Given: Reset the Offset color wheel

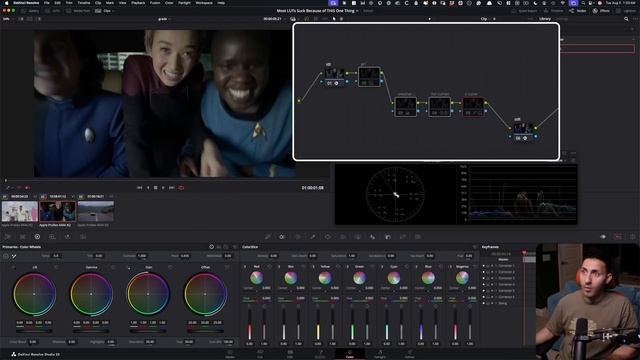Looking at the screenshot, I should (x=227, y=267).
